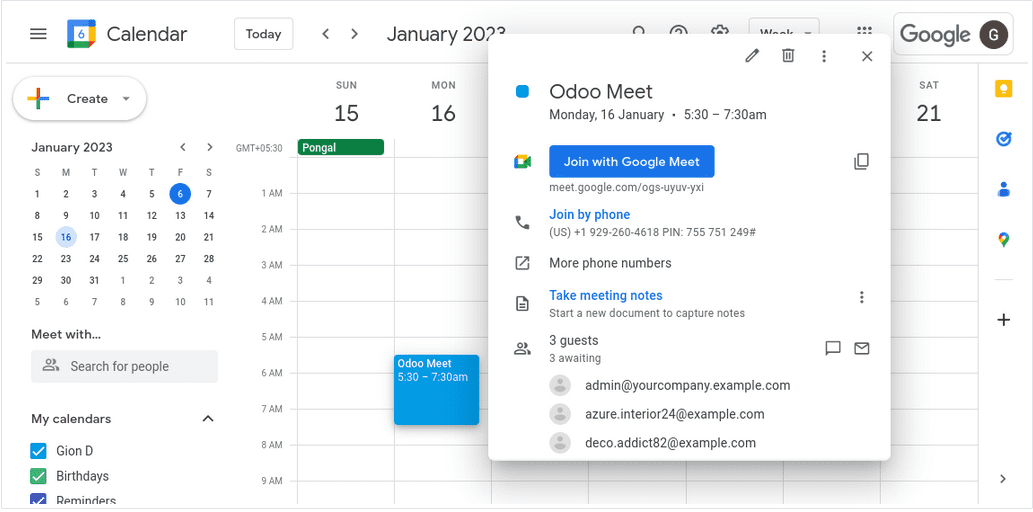
Task: Toggle the Birthdays calendar checkbox
Action: pos(39,476)
